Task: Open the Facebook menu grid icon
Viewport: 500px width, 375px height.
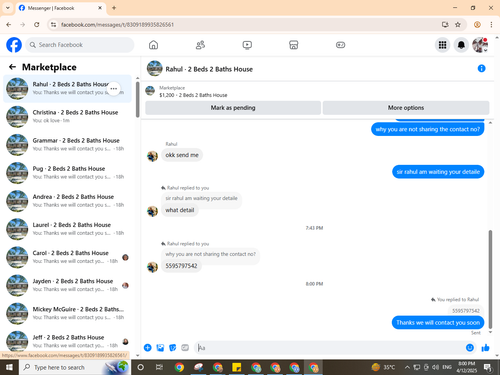Action: tap(442, 45)
